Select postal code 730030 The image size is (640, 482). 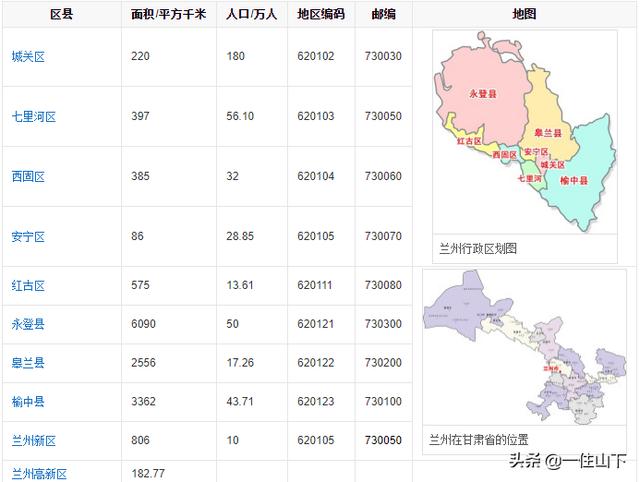(383, 56)
